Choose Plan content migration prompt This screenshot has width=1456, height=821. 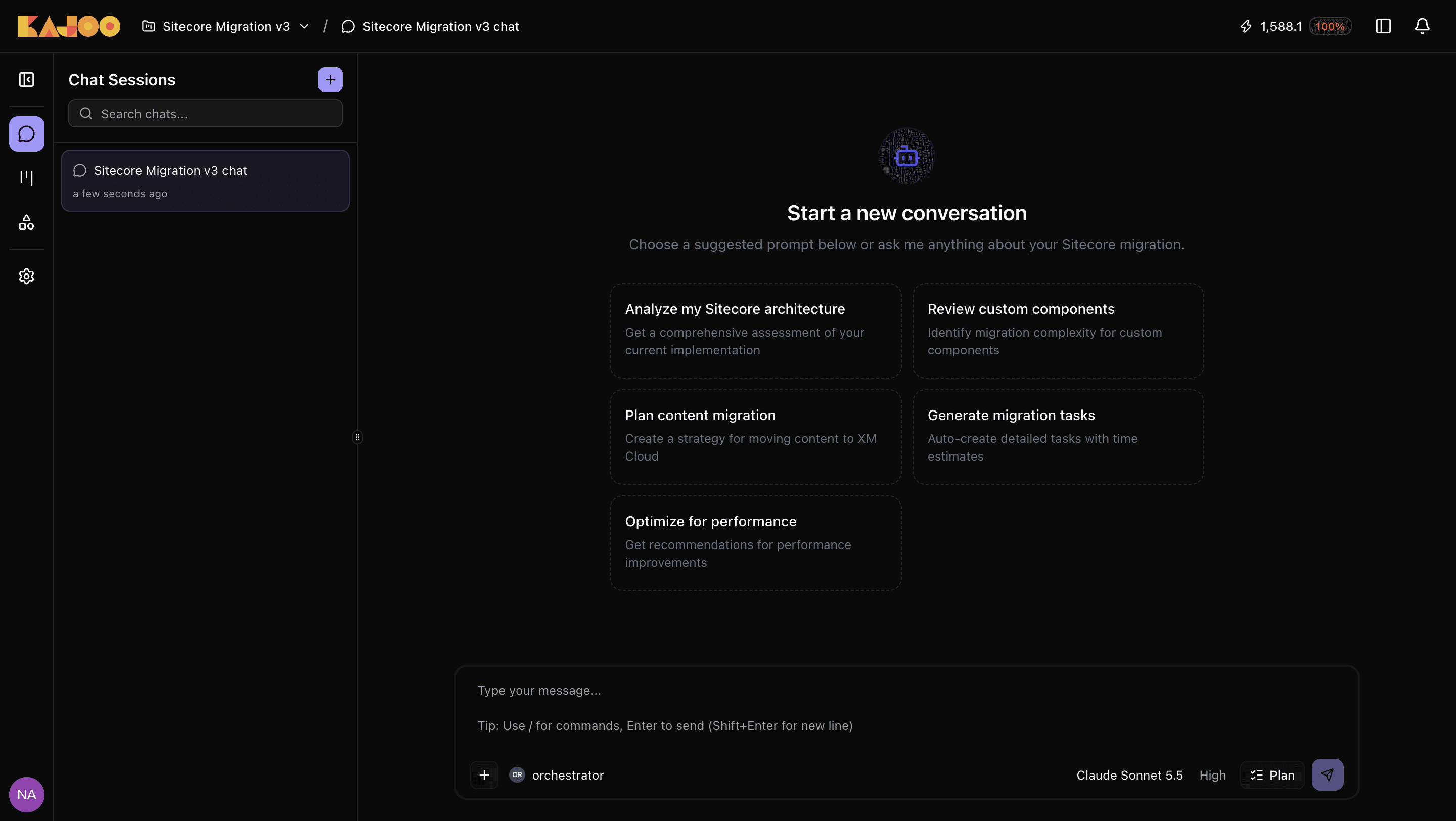tap(755, 437)
